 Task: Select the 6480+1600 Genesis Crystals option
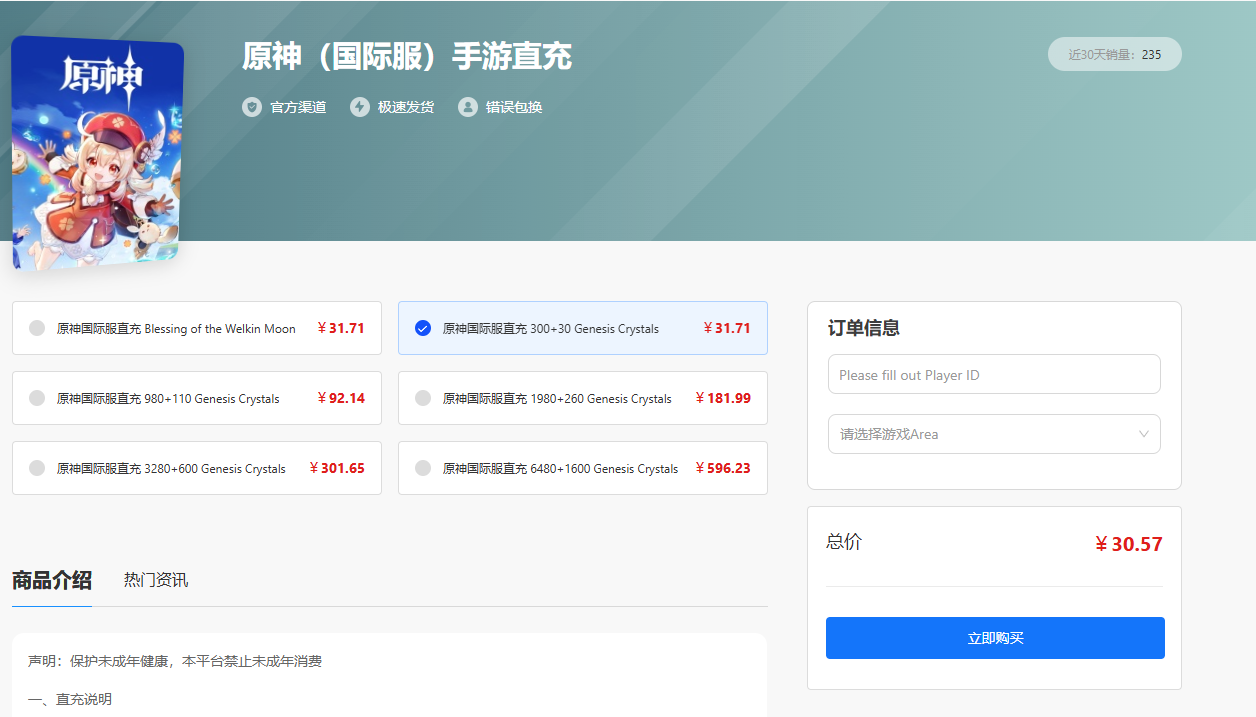582,468
